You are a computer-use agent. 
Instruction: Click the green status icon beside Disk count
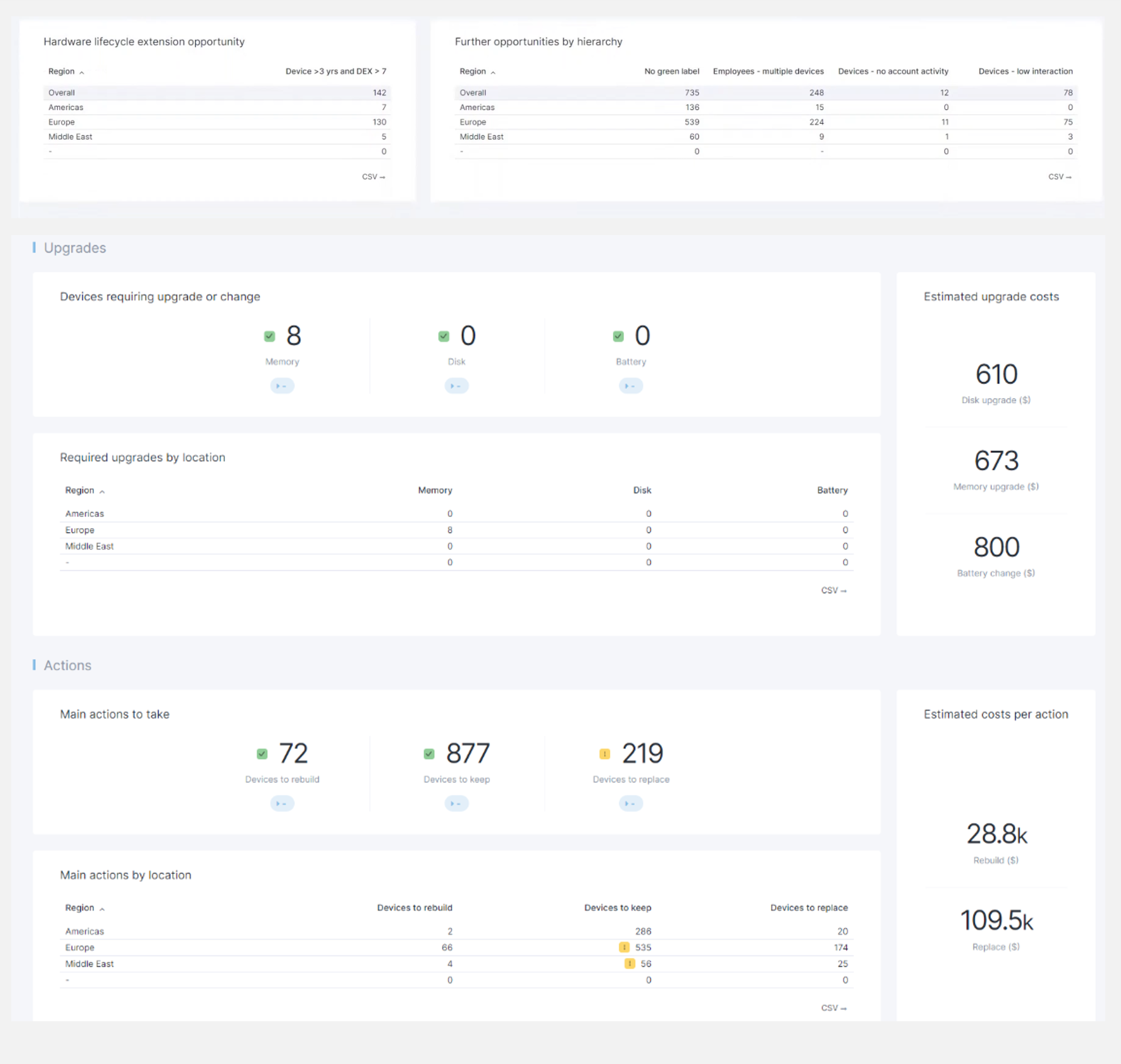click(444, 336)
